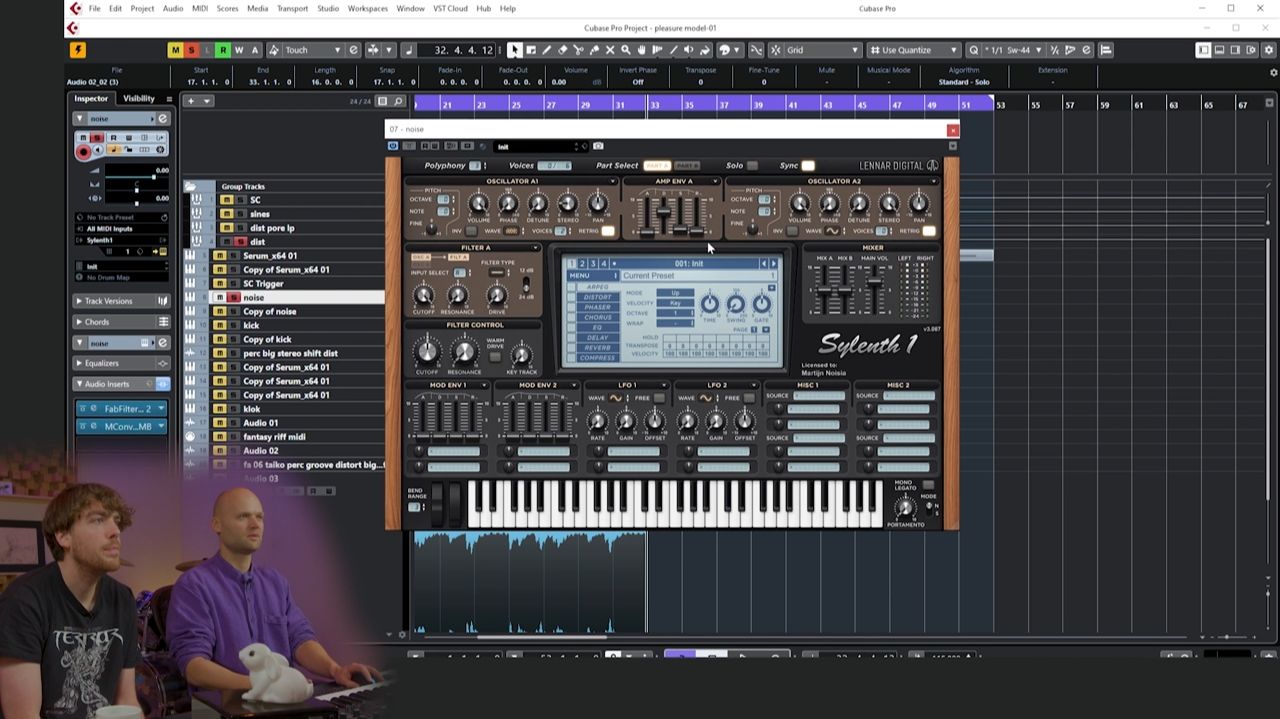
Task: Adjust the Mix A mixer slider
Action: tap(824, 290)
